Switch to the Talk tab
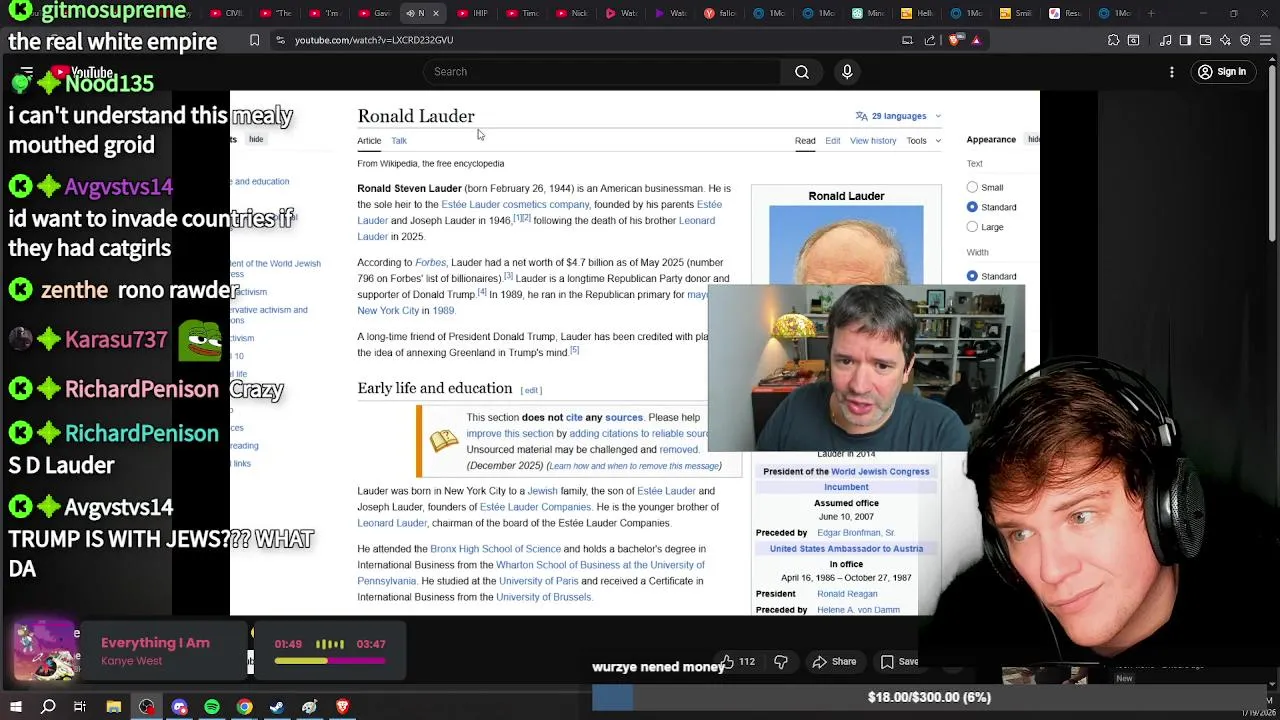The image size is (1280, 720). 399,141
